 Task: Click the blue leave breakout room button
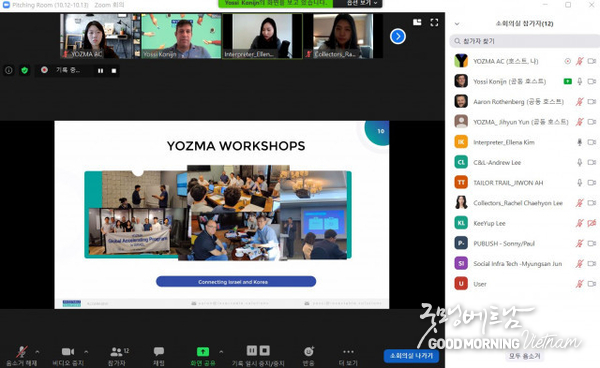coord(411,356)
